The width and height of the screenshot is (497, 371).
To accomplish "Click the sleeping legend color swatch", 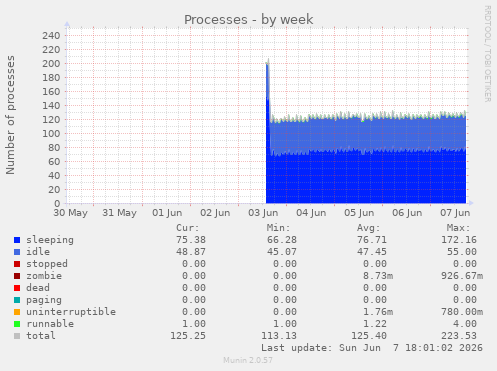I will pos(17,240).
